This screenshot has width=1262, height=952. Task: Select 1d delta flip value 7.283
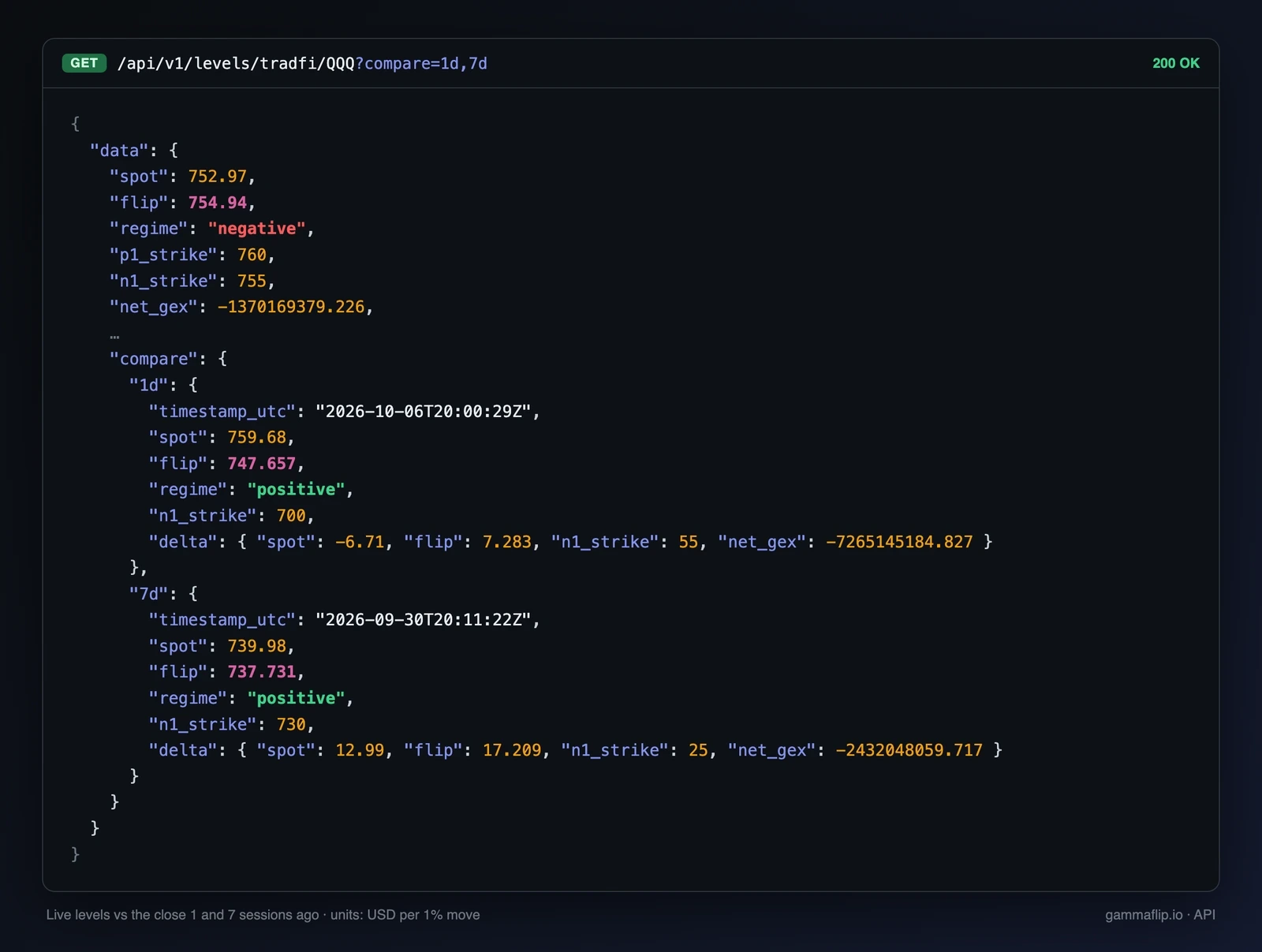(x=507, y=542)
